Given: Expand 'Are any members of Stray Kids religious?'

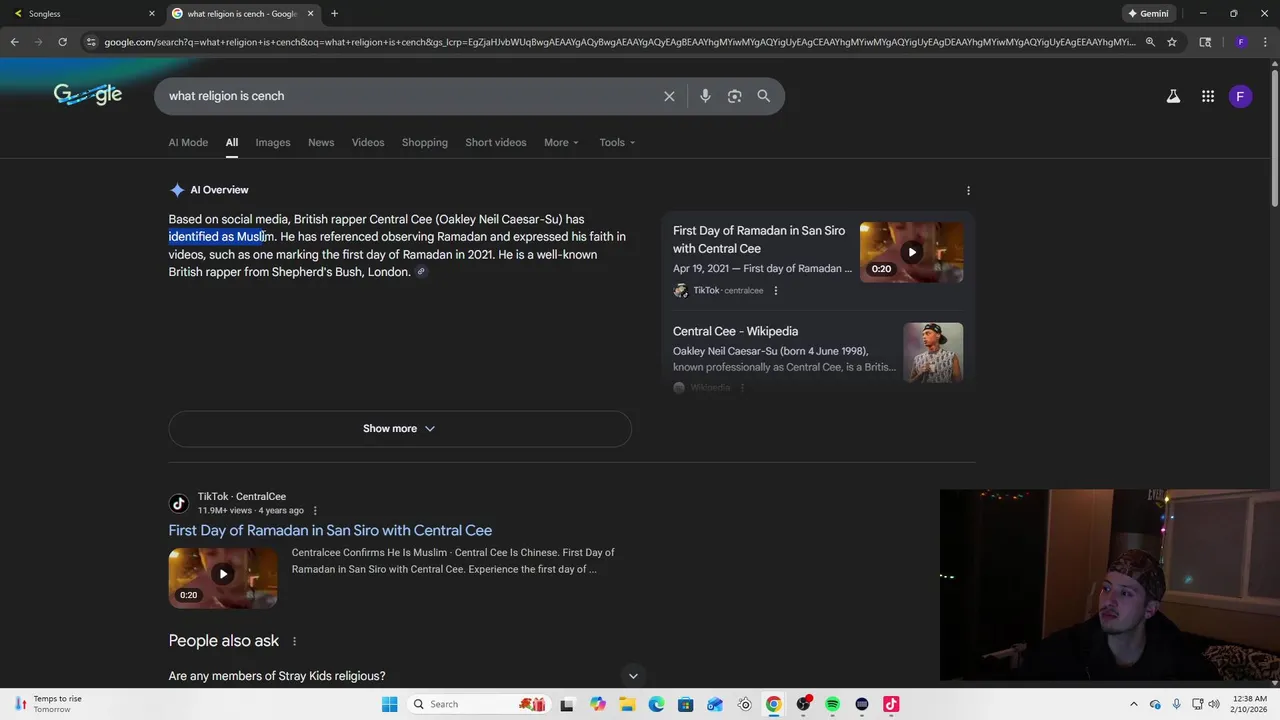Looking at the screenshot, I should (x=400, y=676).
